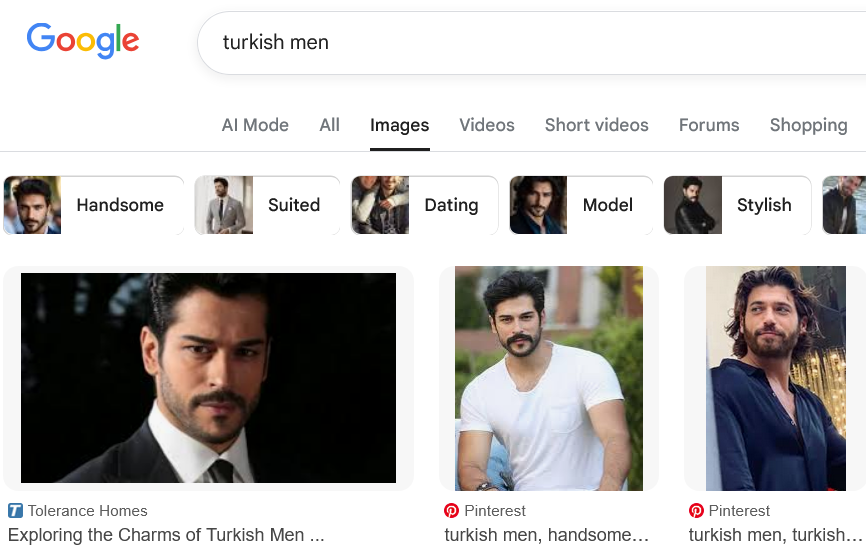
Task: Select the Images tab
Action: [399, 125]
